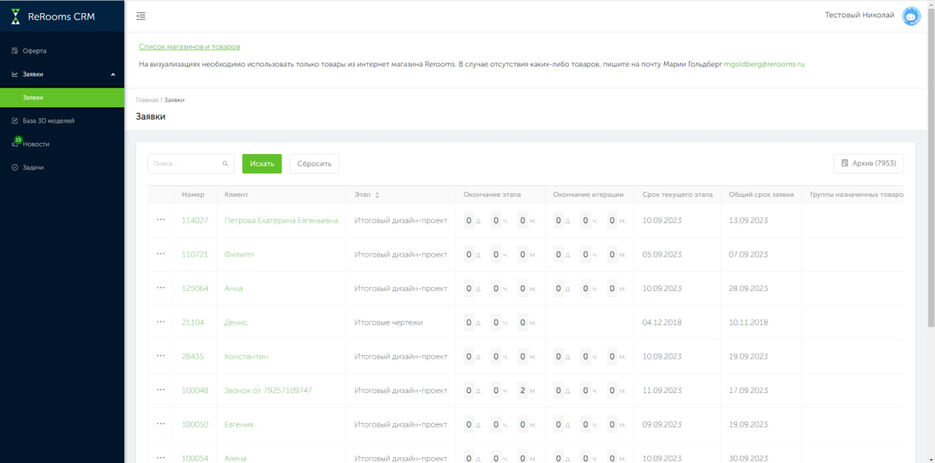Open request number 100050
Image resolution: width=935 pixels, height=463 pixels.
tap(194, 424)
